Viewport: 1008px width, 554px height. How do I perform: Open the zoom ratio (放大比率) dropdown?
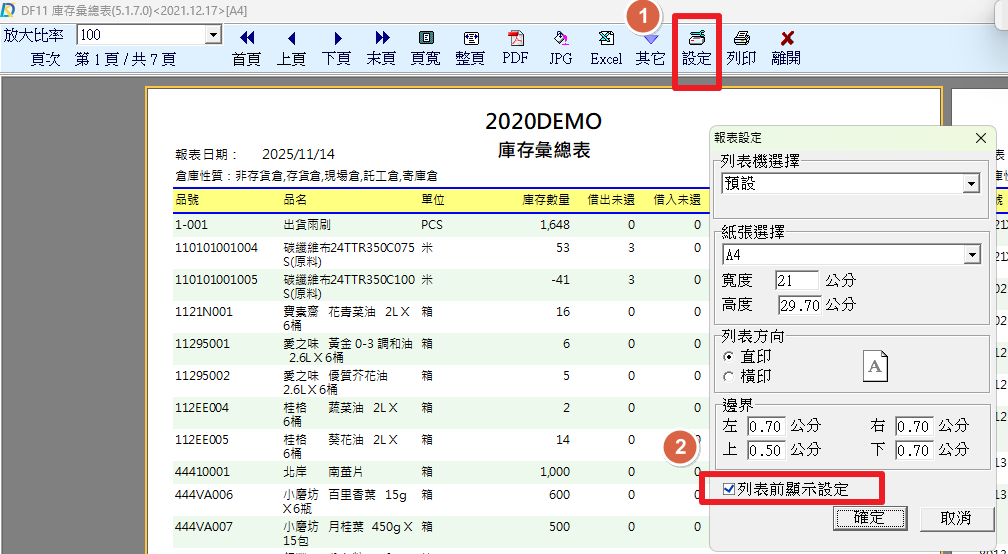point(212,35)
